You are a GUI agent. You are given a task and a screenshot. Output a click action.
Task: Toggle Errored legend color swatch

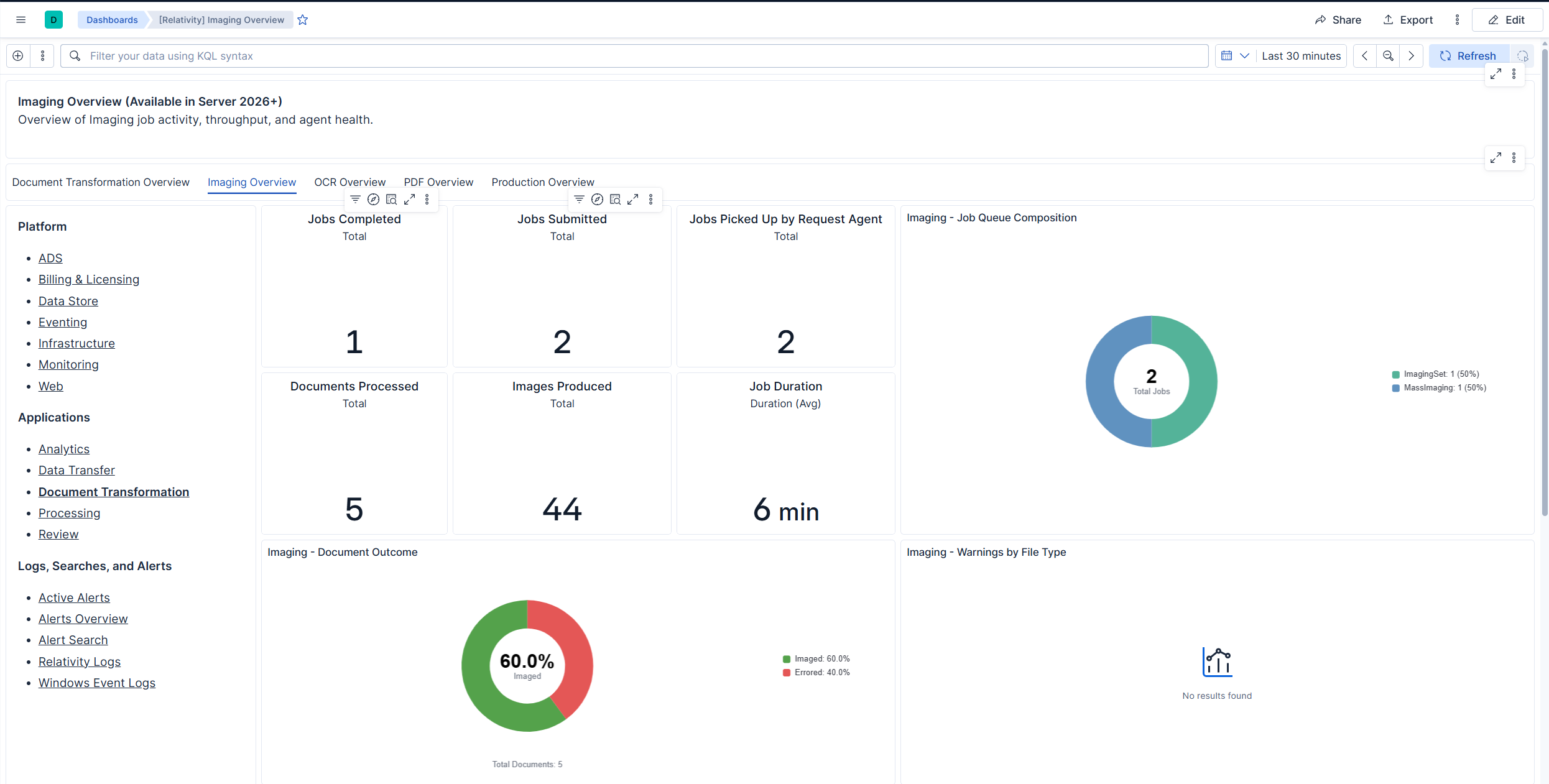[x=787, y=673]
